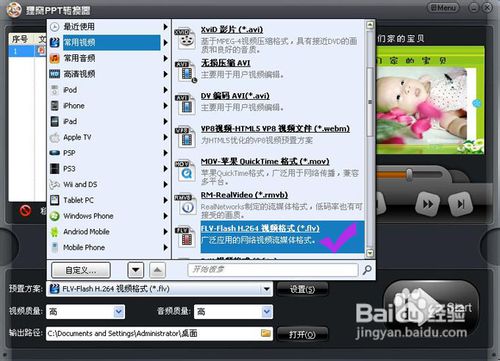Image resolution: width=500 pixels, height=361 pixels.
Task: Click the fast-forward playback button
Action: tap(428, 204)
